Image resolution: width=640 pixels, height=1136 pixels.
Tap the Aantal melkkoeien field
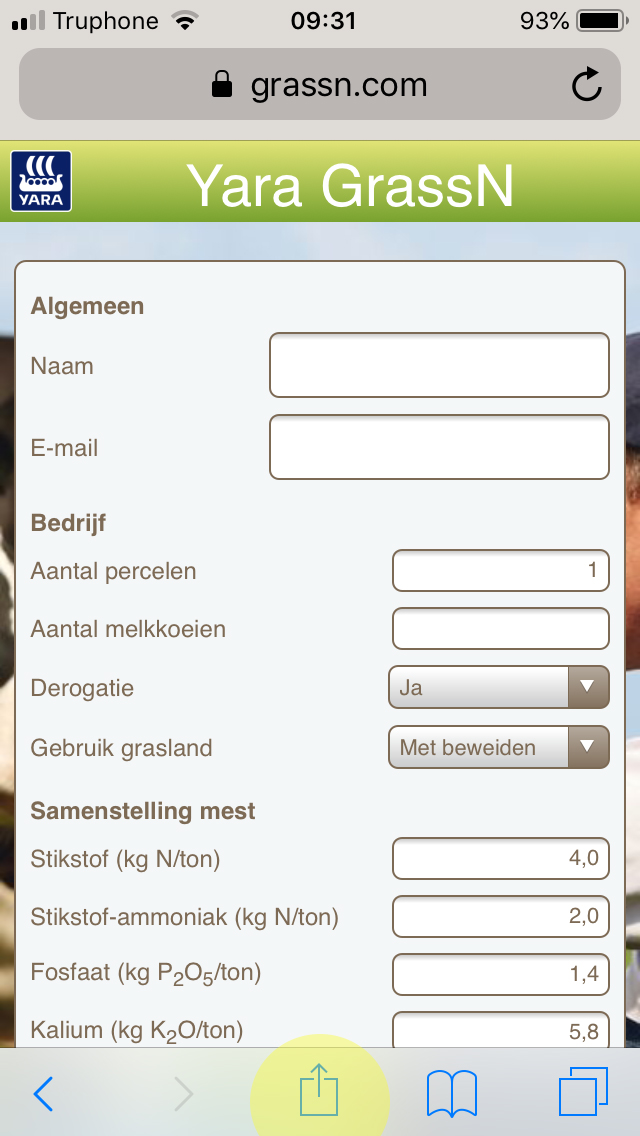click(x=500, y=628)
